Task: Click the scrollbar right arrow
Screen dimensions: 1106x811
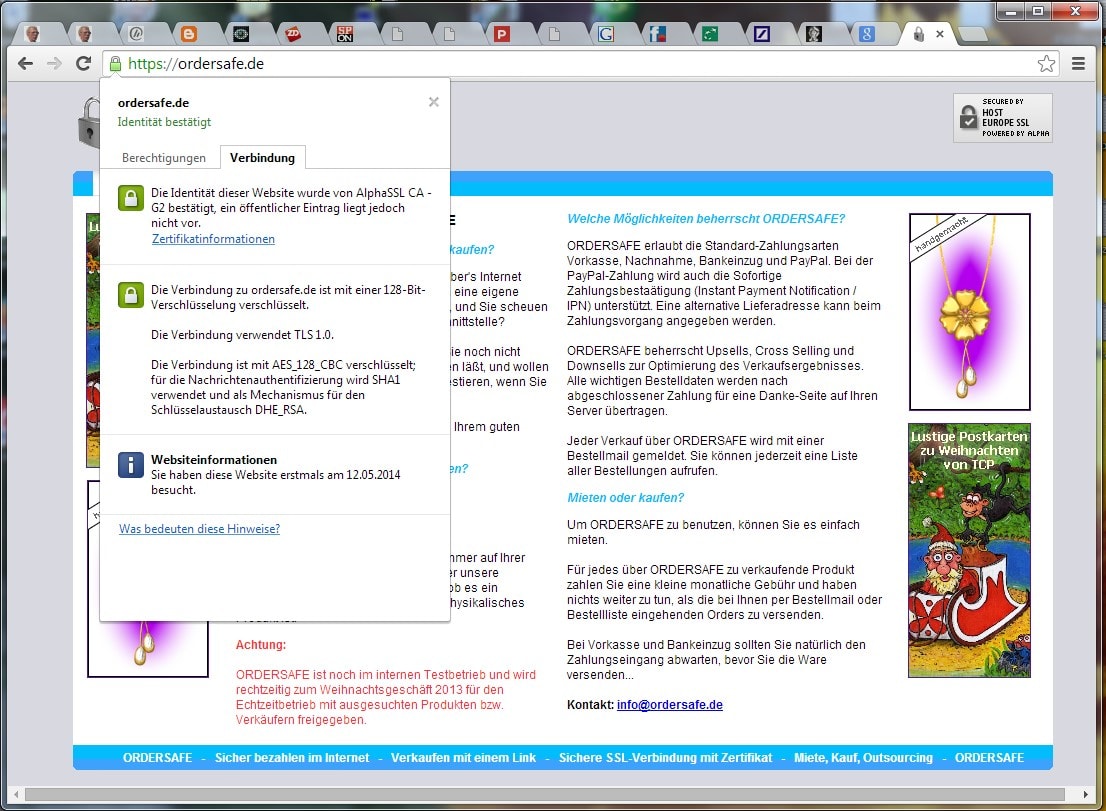Action: pos(1086,795)
